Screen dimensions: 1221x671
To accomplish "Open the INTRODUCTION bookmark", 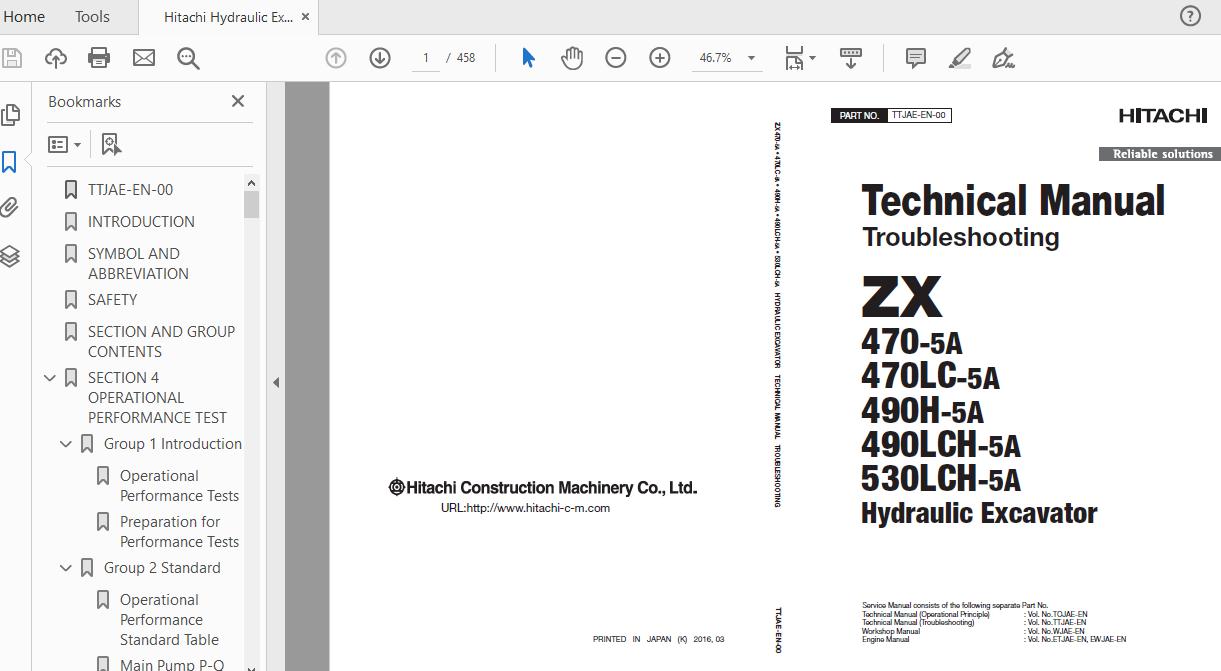I will point(141,222).
